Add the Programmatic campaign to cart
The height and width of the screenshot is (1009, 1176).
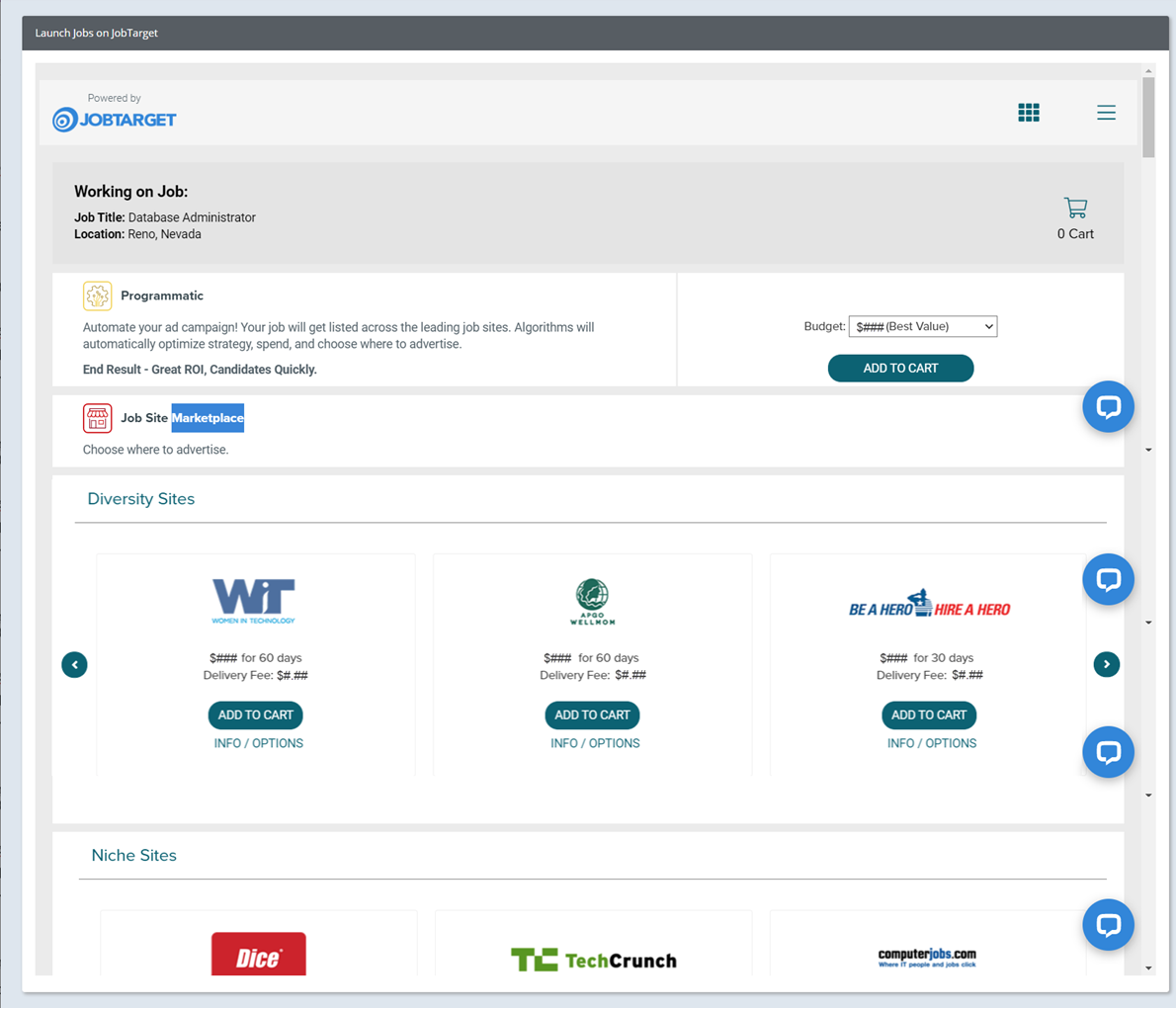(900, 368)
